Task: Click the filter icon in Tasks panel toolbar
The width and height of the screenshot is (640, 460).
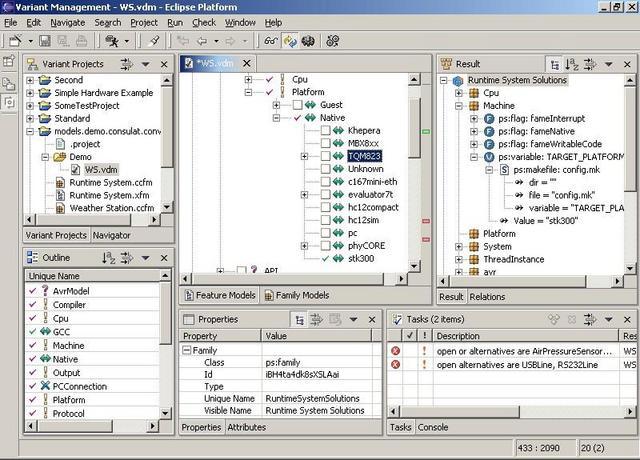Action: pos(589,320)
